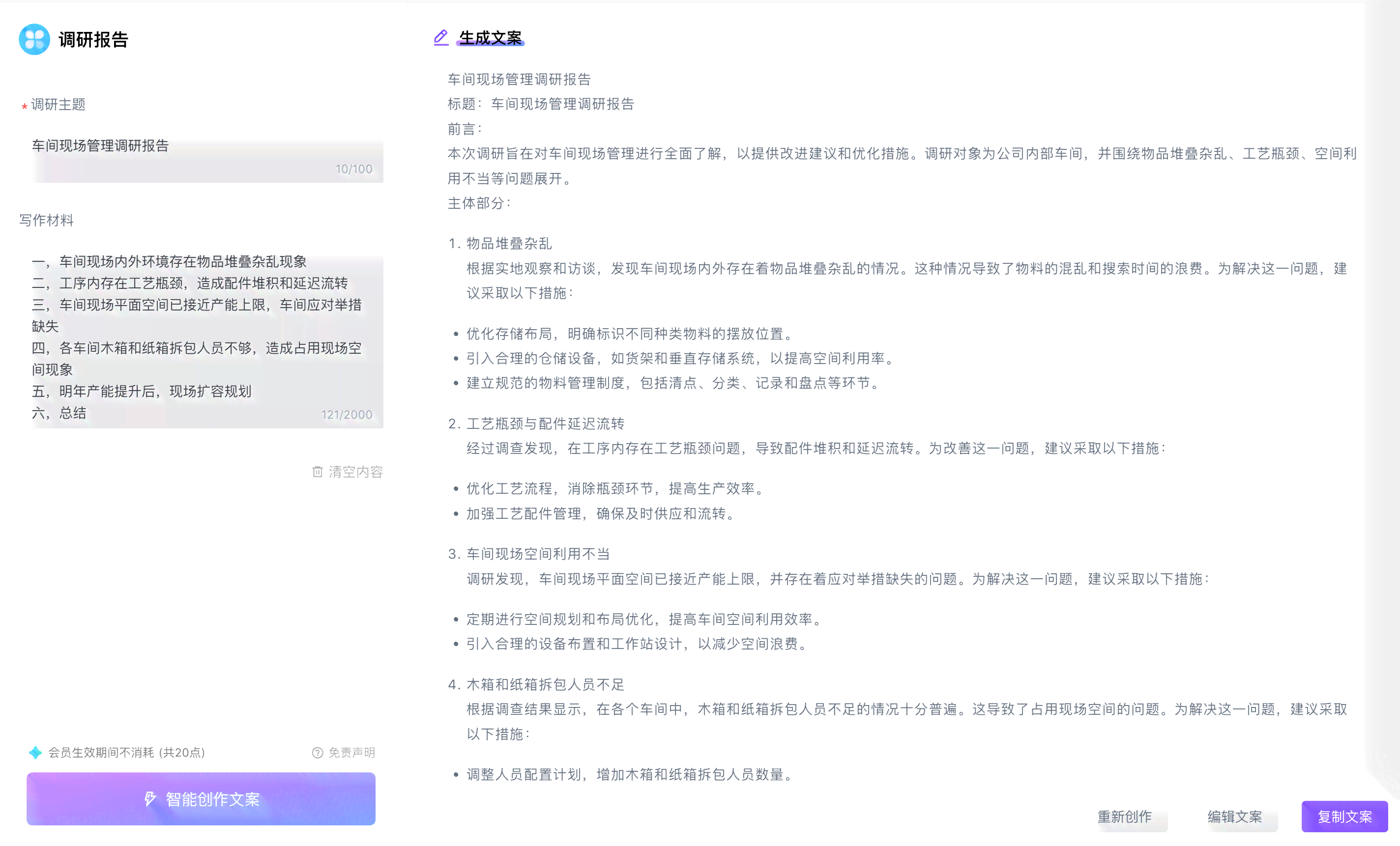Screen dimensions: 1400x846
Task: Click the 10/100 character counter
Action: [x=353, y=169]
